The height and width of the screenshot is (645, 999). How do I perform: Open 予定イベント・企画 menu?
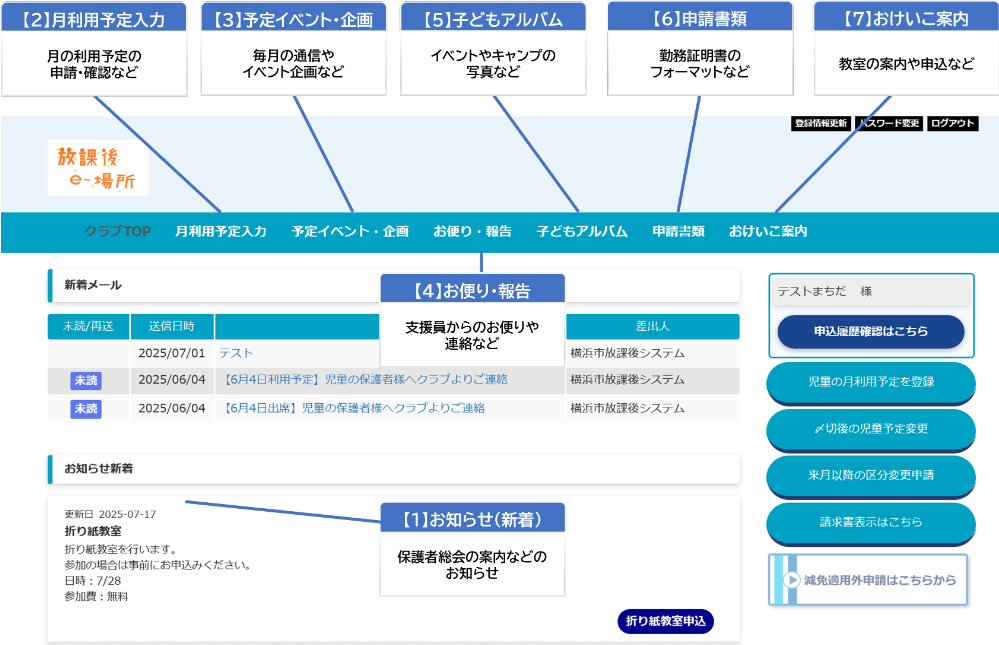point(350,231)
